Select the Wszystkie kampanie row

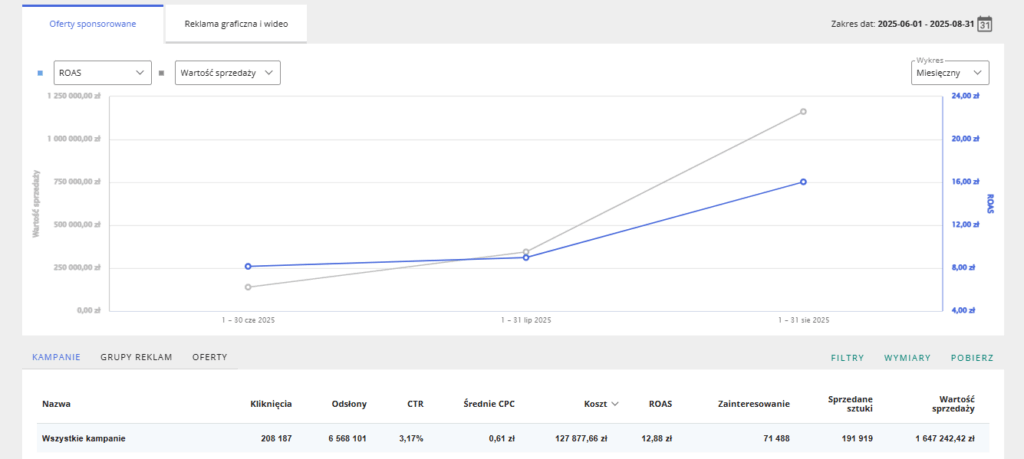tap(83, 438)
